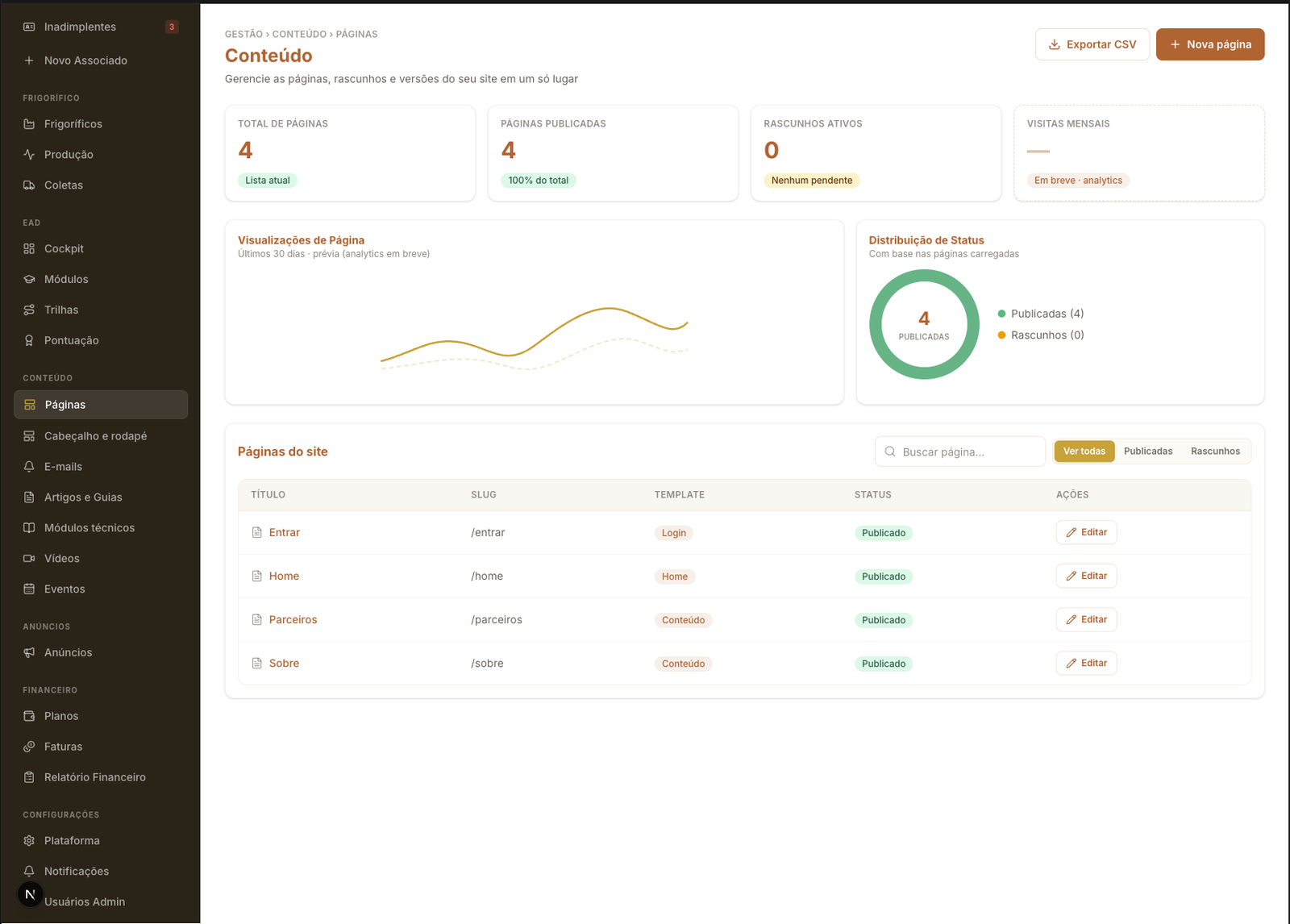Click the CONTEÚDO breadcrumb segment

299,34
